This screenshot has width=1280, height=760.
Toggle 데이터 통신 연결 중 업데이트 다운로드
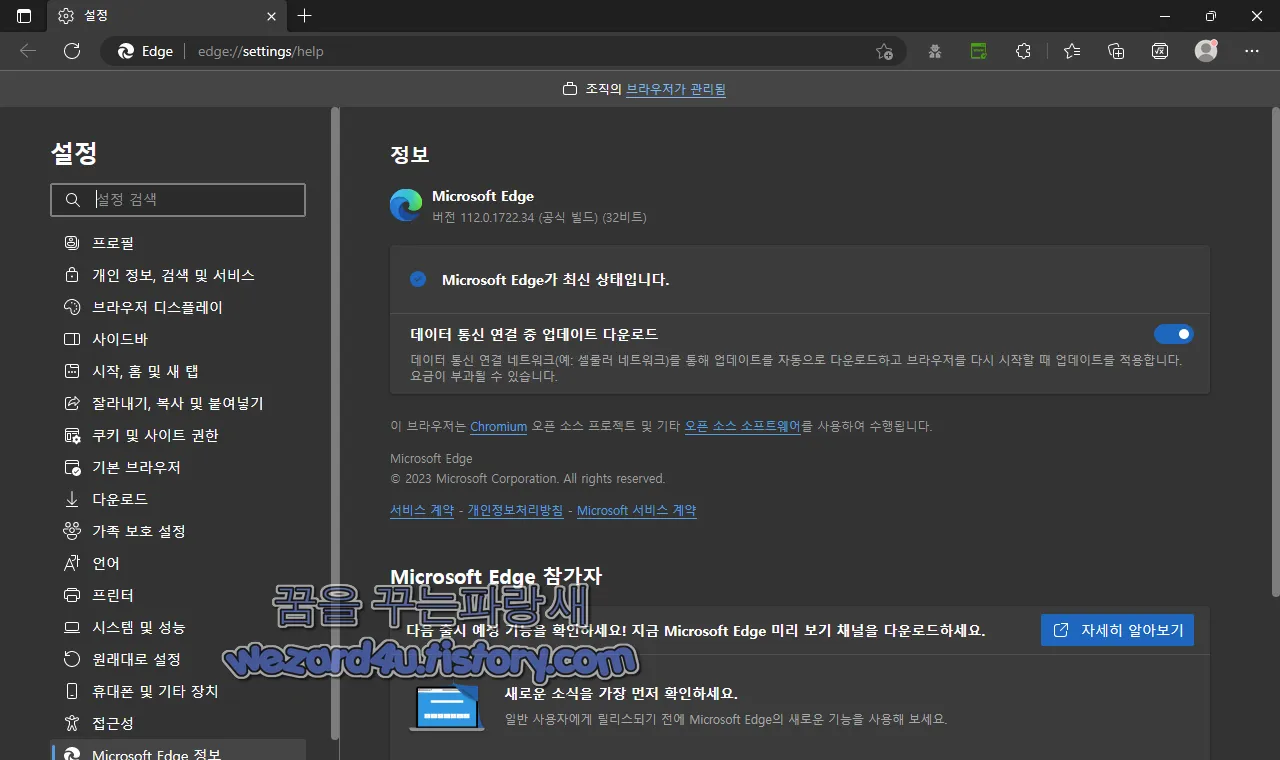tap(1173, 334)
